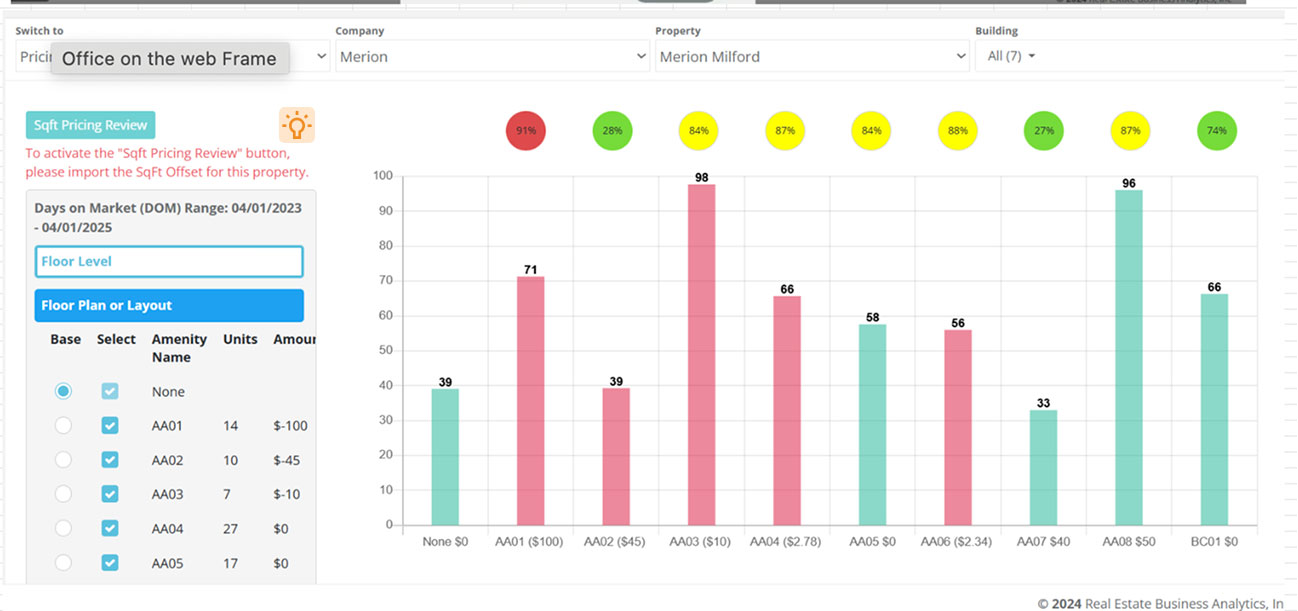Select the None base radio button
The image size is (1298, 611).
[63, 391]
